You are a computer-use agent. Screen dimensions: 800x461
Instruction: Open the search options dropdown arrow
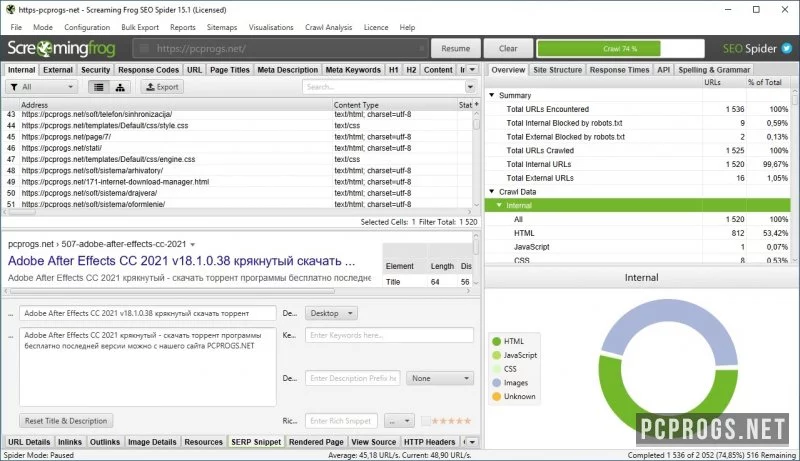470,87
